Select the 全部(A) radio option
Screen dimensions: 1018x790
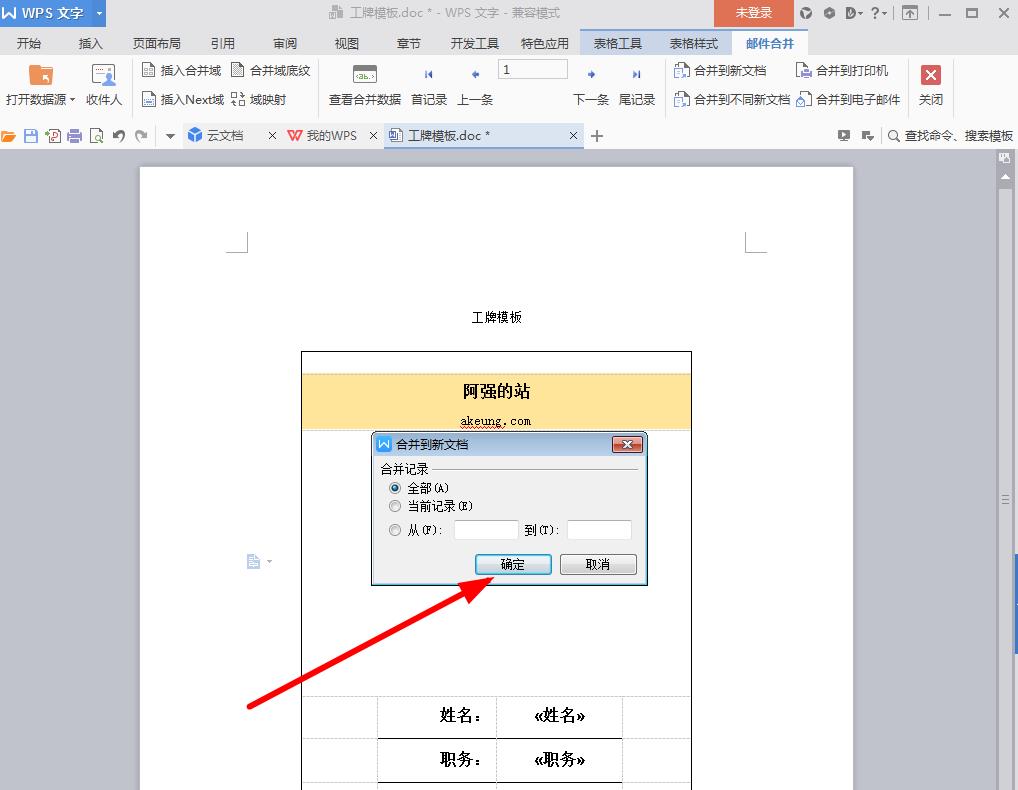pos(395,488)
